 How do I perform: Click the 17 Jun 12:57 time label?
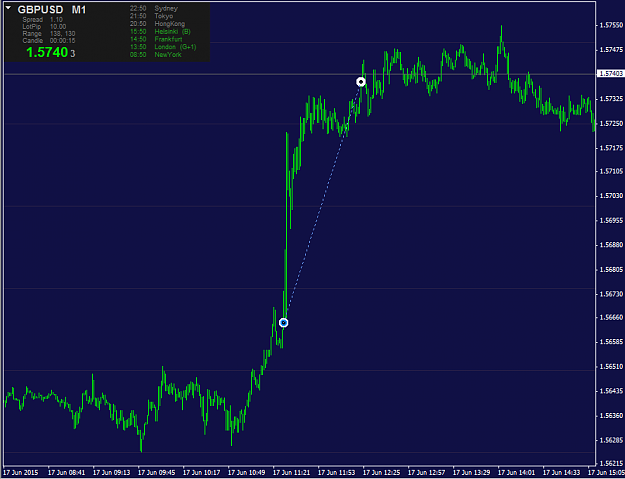tap(427, 473)
